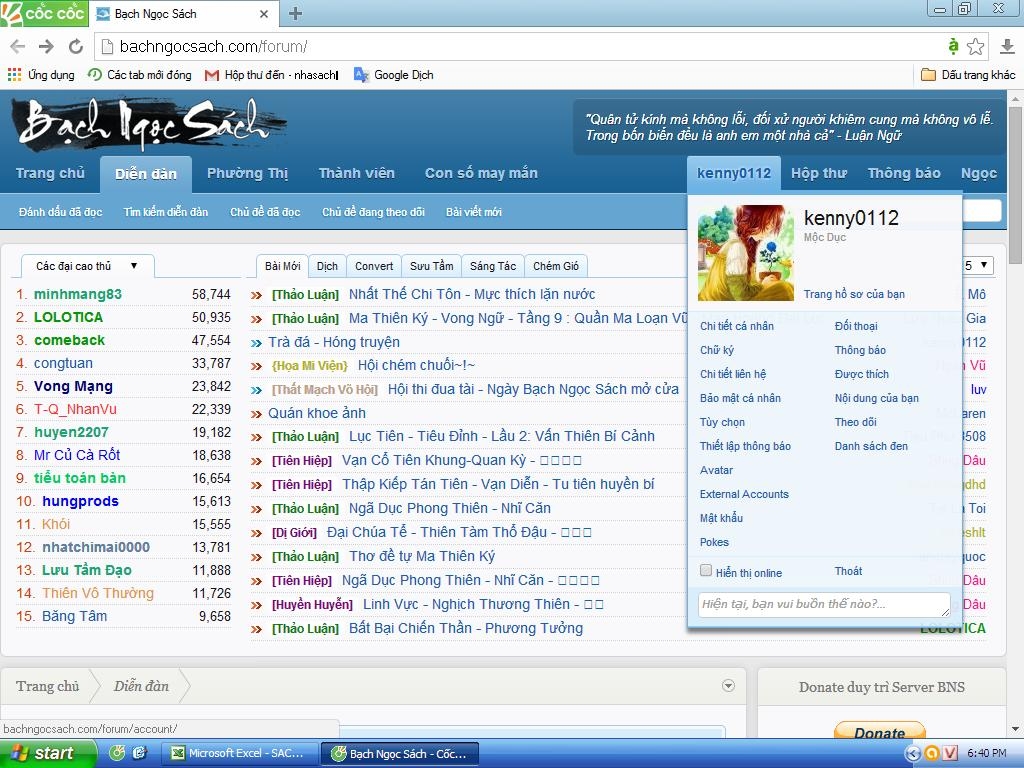Image resolution: width=1024 pixels, height=768 pixels.
Task: Open the Mật khẩu settings link
Action: click(721, 518)
